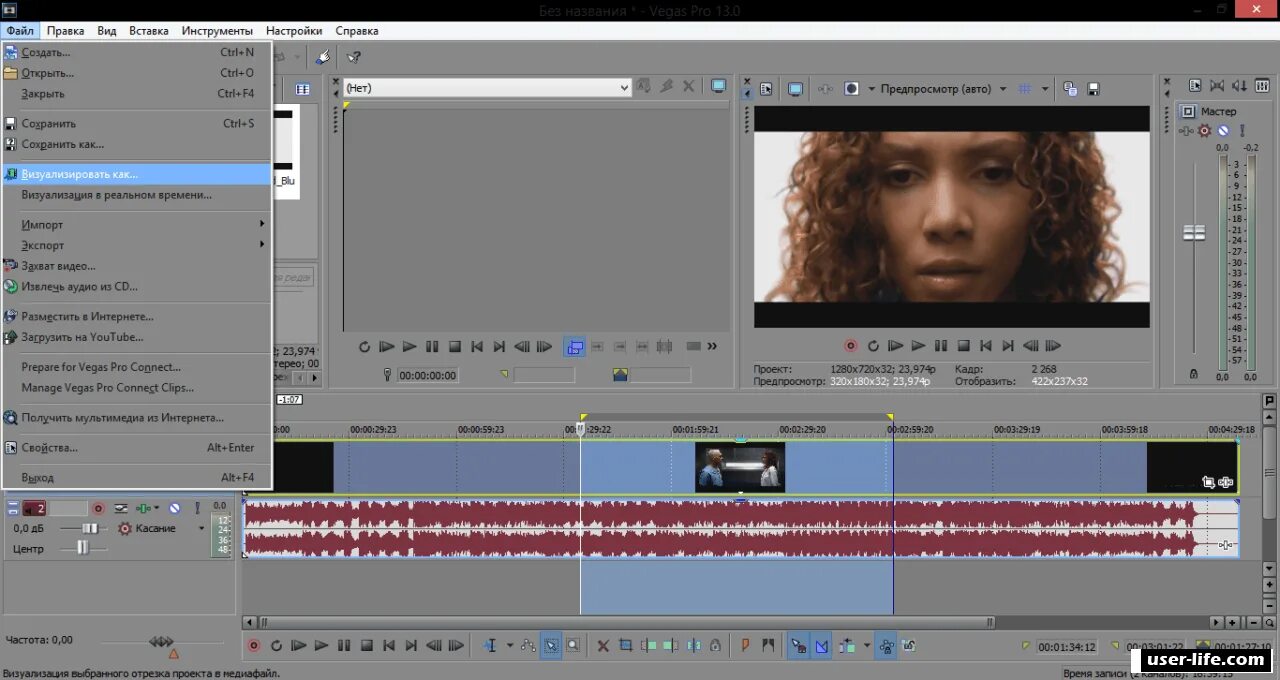Click the lock icon under master fader
Screen dimensions: 1280x680
1193,374
